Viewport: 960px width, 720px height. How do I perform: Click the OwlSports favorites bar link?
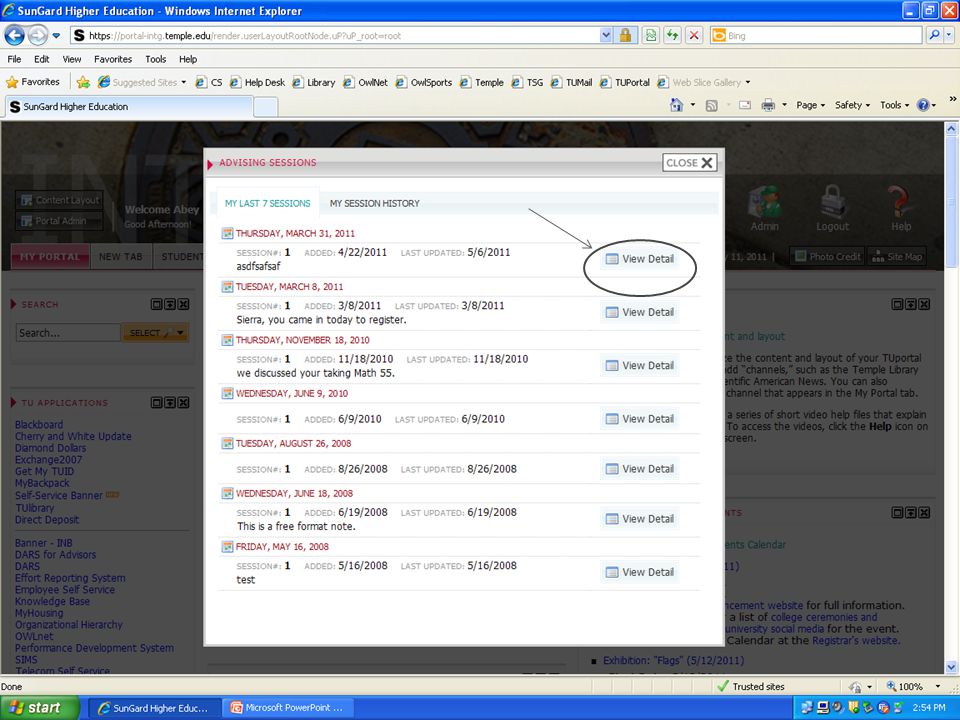pos(424,82)
